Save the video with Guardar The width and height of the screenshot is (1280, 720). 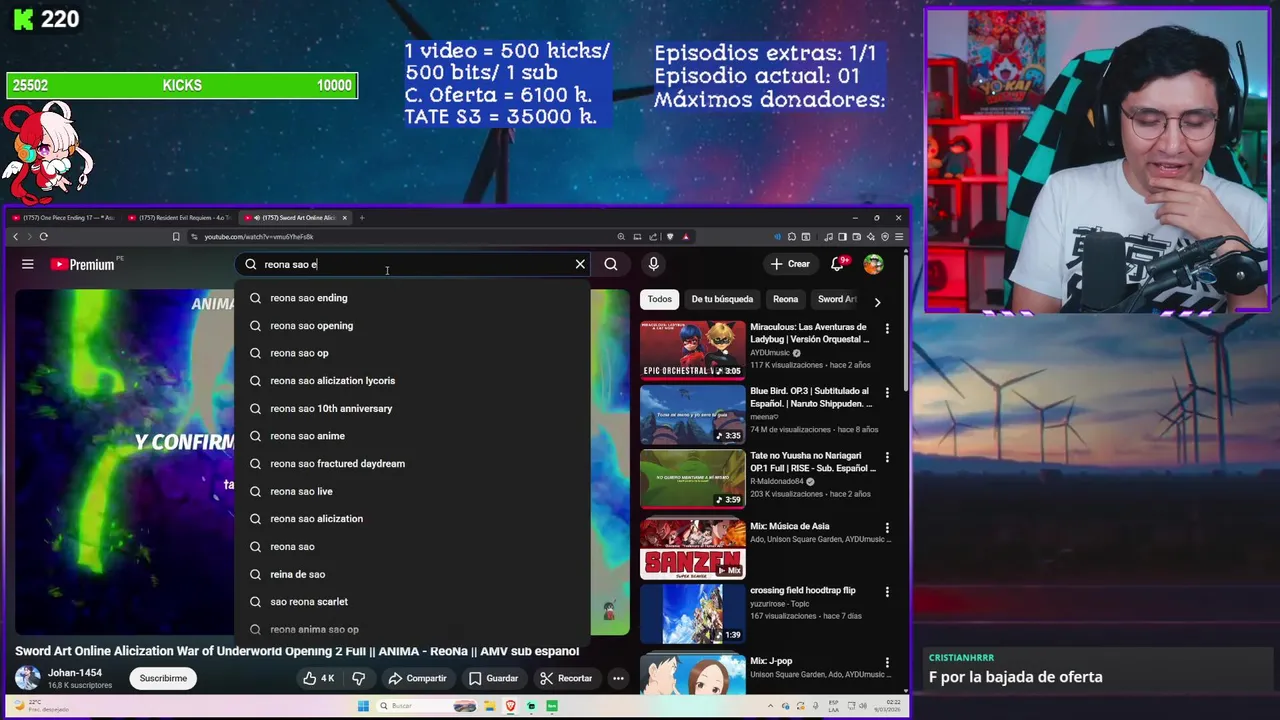pyautogui.click(x=493, y=678)
